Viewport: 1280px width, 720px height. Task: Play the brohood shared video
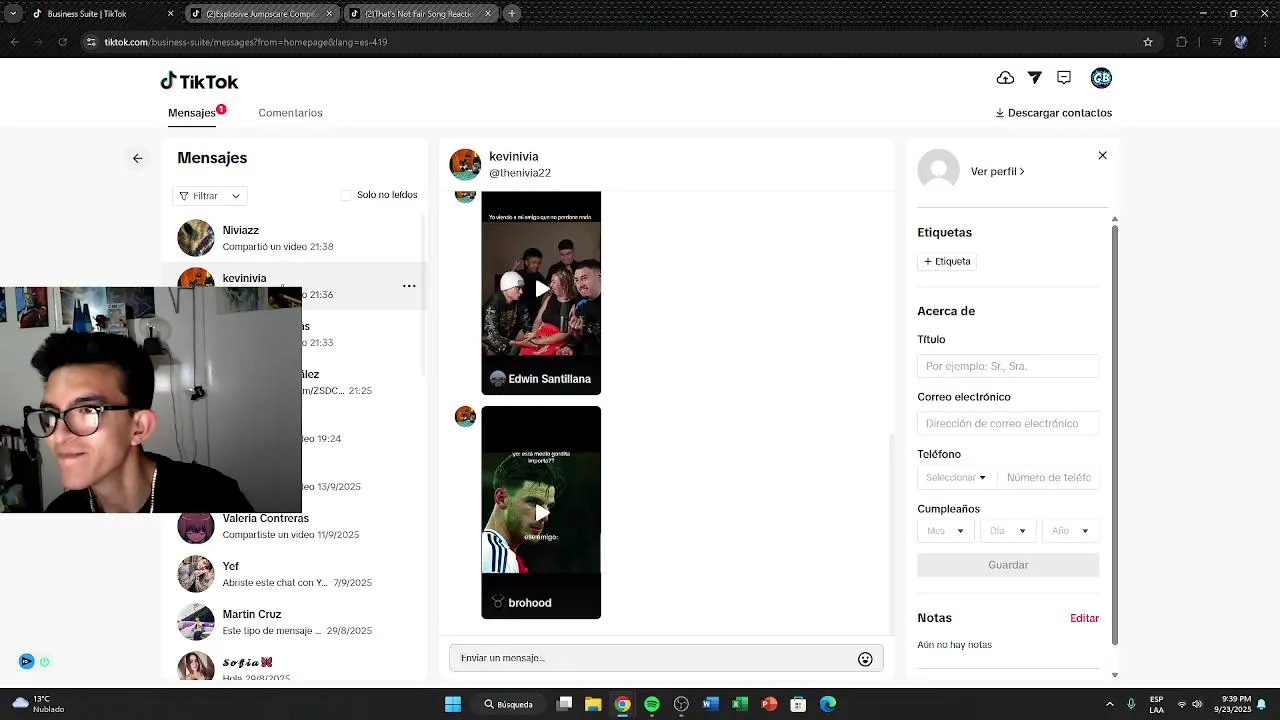tap(541, 512)
